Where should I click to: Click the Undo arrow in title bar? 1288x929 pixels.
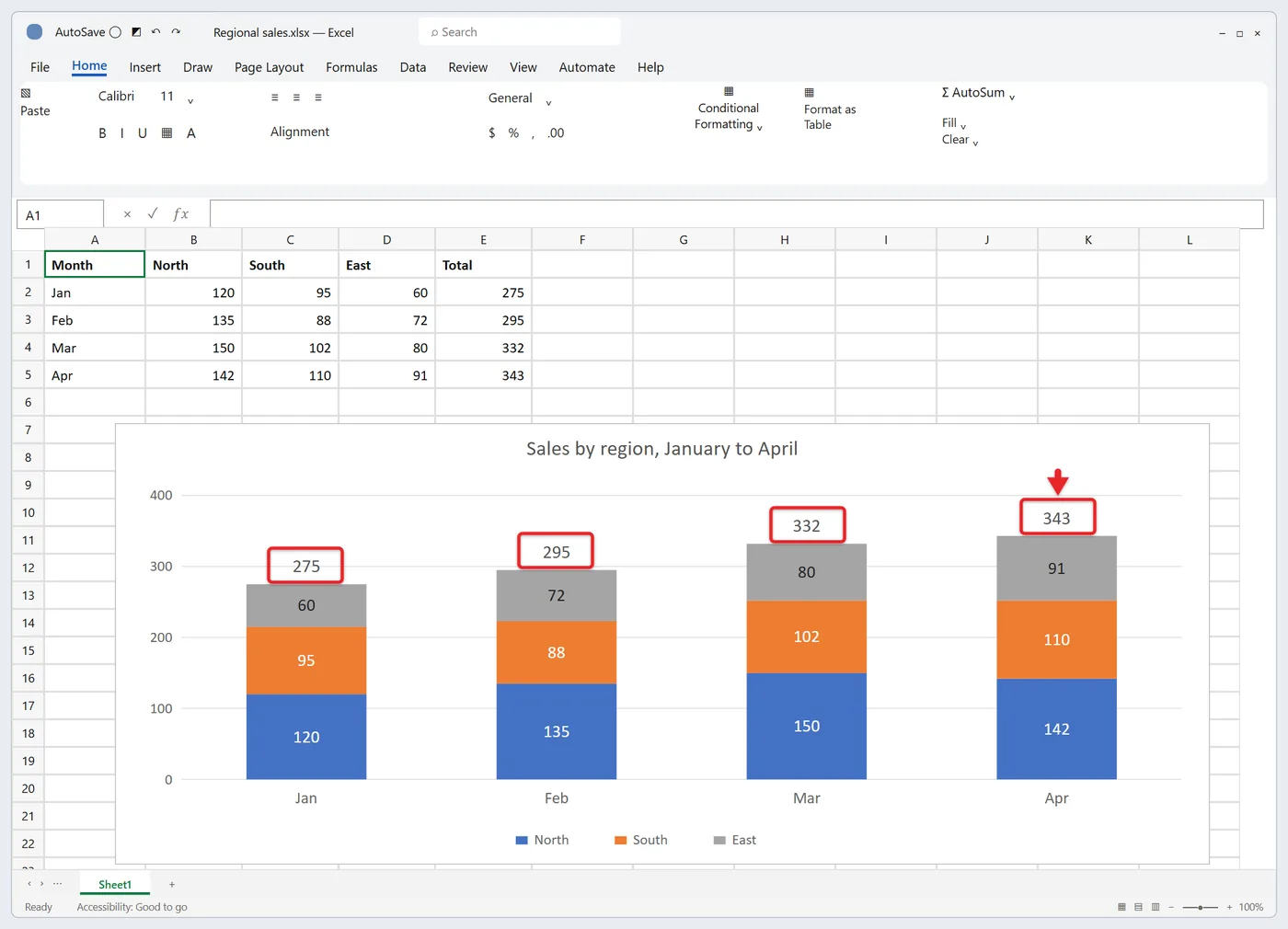156,32
